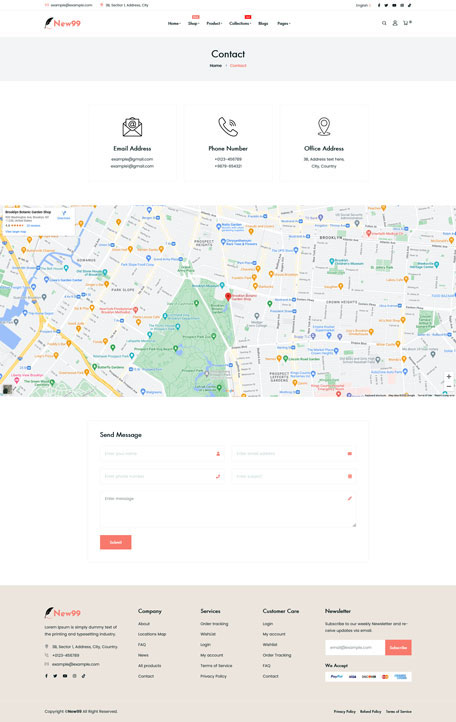The image size is (456, 722).
Task: Click the Enter subject field
Action: coord(294,476)
